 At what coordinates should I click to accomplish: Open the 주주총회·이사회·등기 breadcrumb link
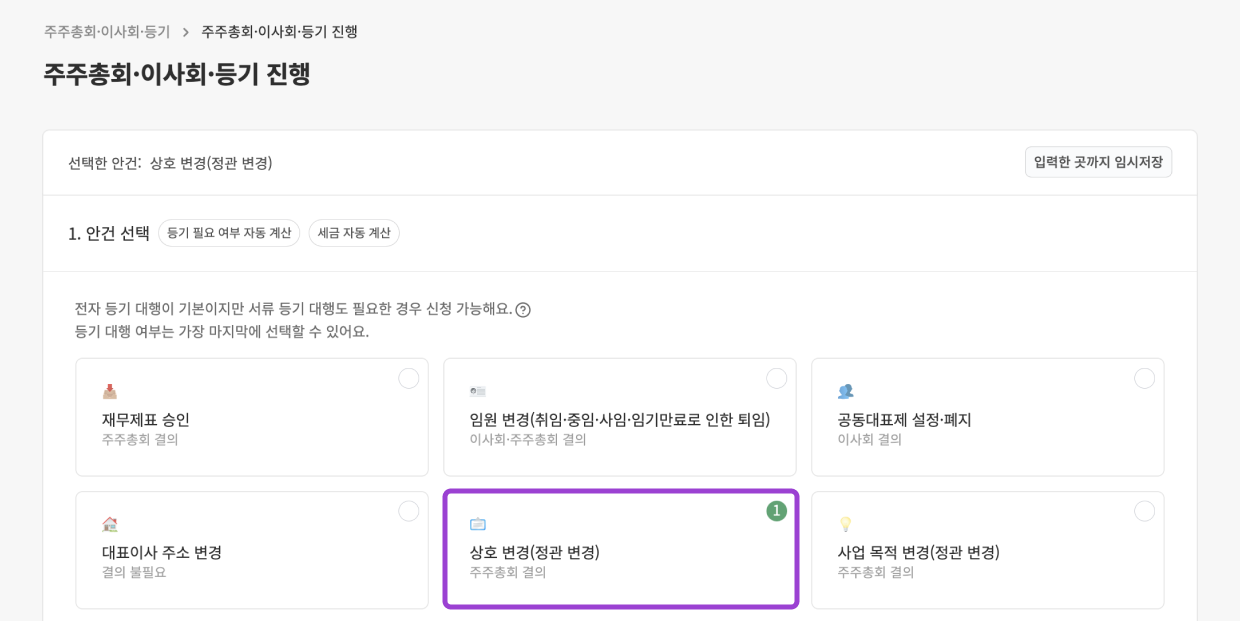(104, 32)
